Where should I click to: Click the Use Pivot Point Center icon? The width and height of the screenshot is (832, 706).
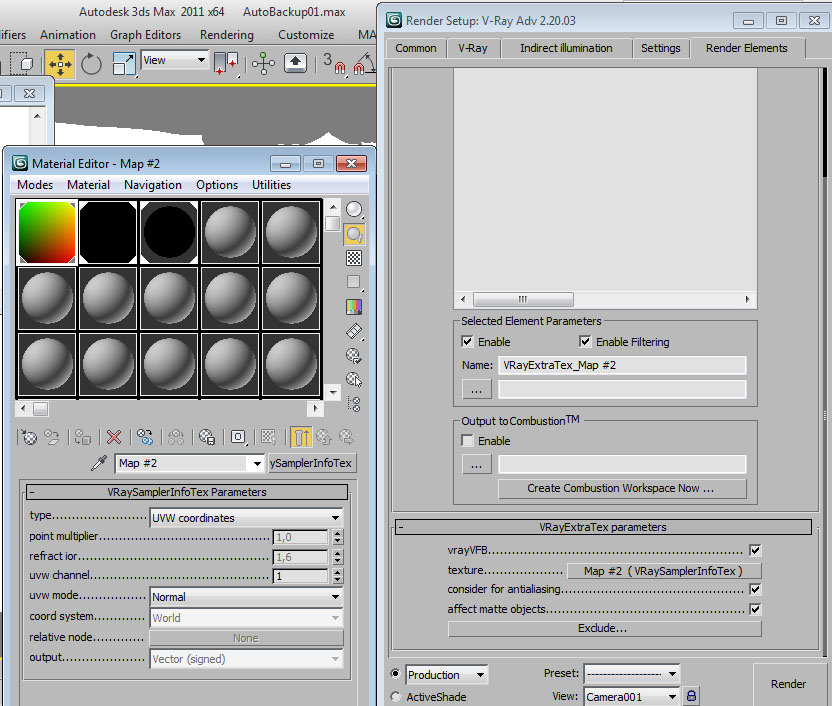[226, 64]
